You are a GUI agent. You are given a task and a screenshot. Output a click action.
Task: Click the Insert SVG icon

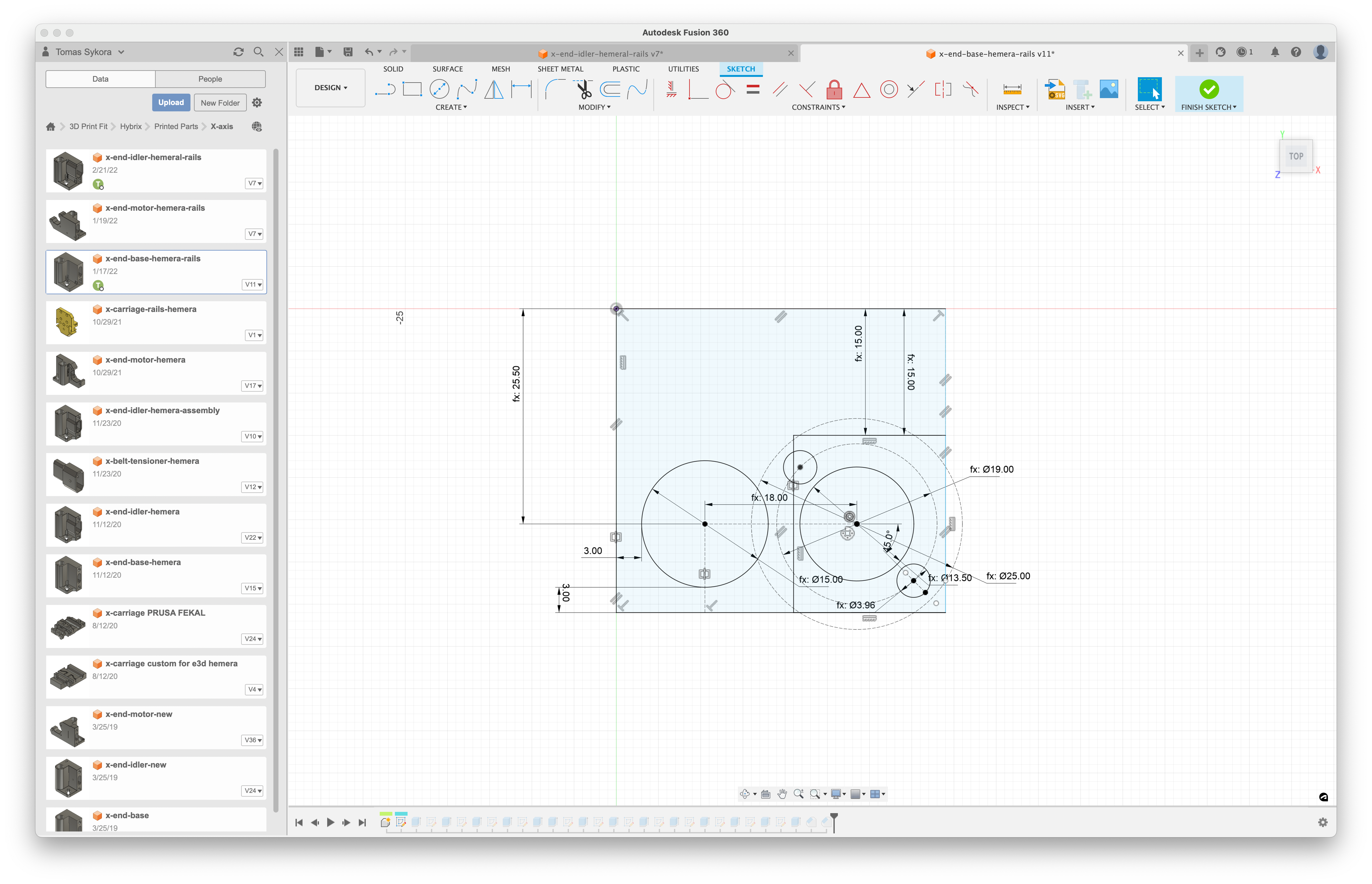tap(1055, 90)
